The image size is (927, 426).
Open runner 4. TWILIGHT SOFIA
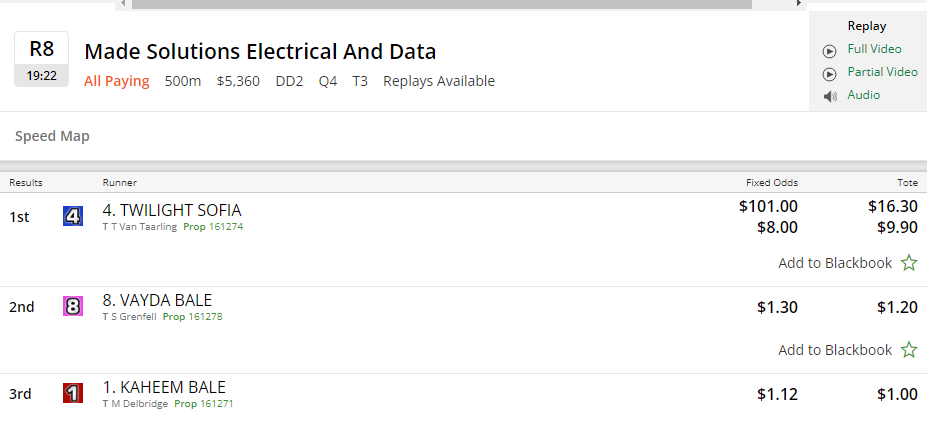coord(172,210)
